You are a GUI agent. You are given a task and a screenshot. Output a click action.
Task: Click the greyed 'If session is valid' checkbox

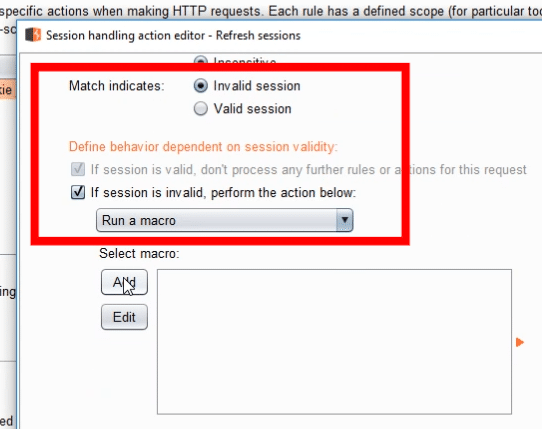pyautogui.click(x=78, y=169)
